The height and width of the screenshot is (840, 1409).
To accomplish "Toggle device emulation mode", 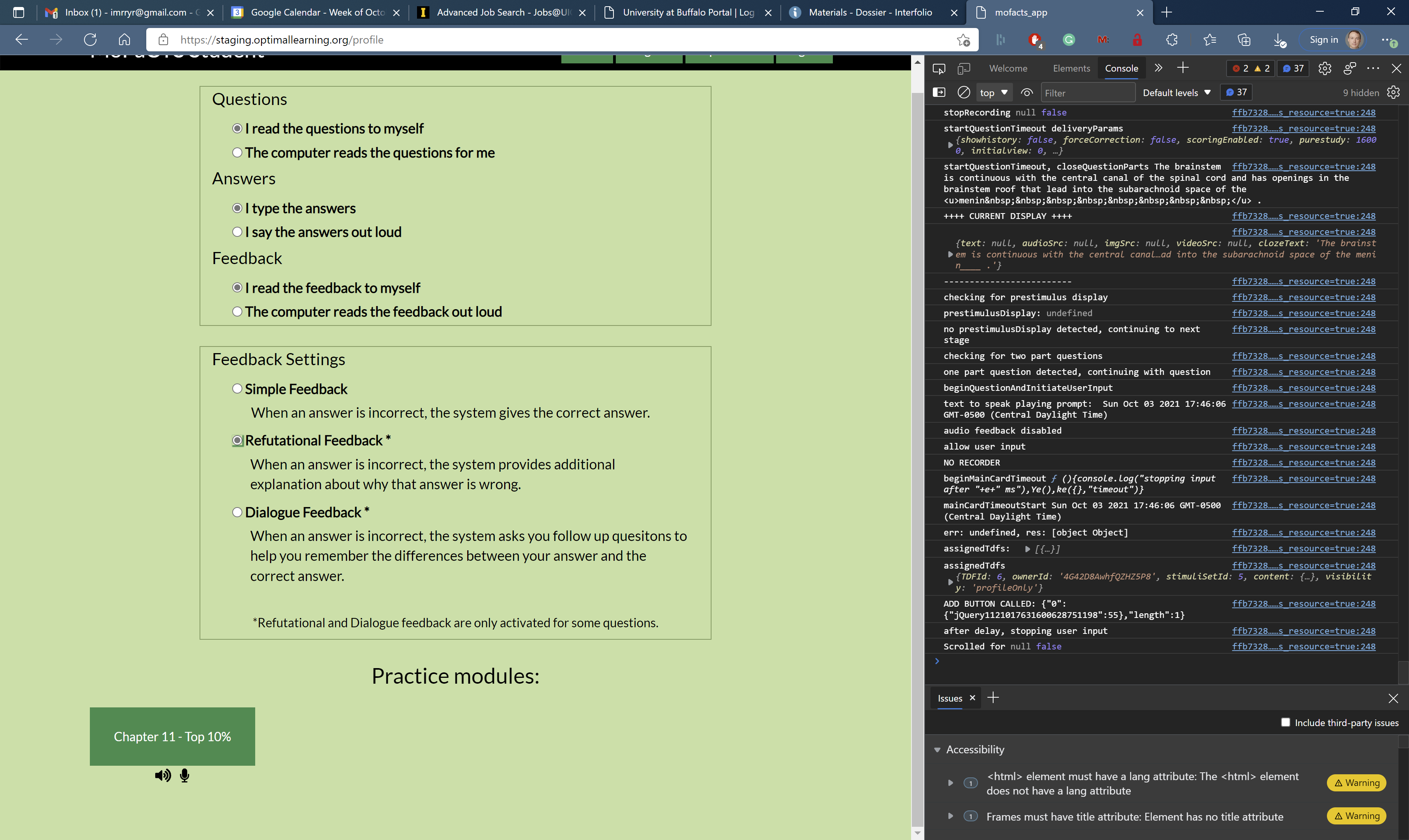I will pyautogui.click(x=964, y=68).
